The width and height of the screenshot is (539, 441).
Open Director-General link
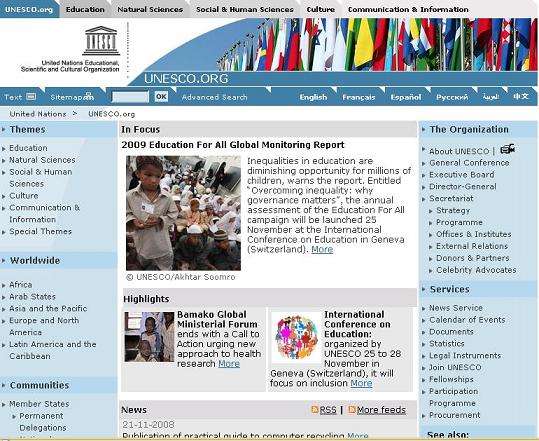tap(462, 187)
